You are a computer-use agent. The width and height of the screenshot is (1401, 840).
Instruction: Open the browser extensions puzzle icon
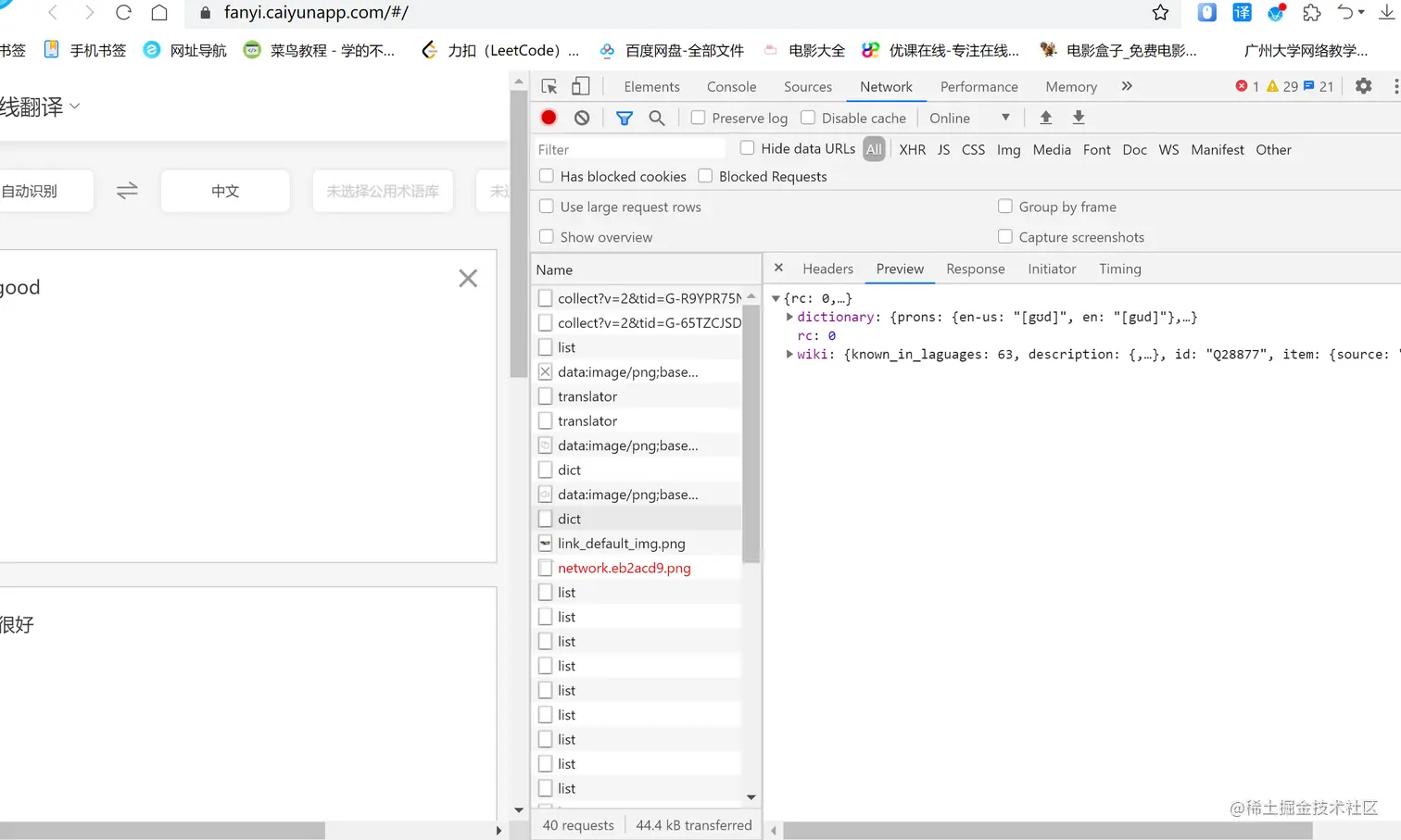[x=1312, y=13]
